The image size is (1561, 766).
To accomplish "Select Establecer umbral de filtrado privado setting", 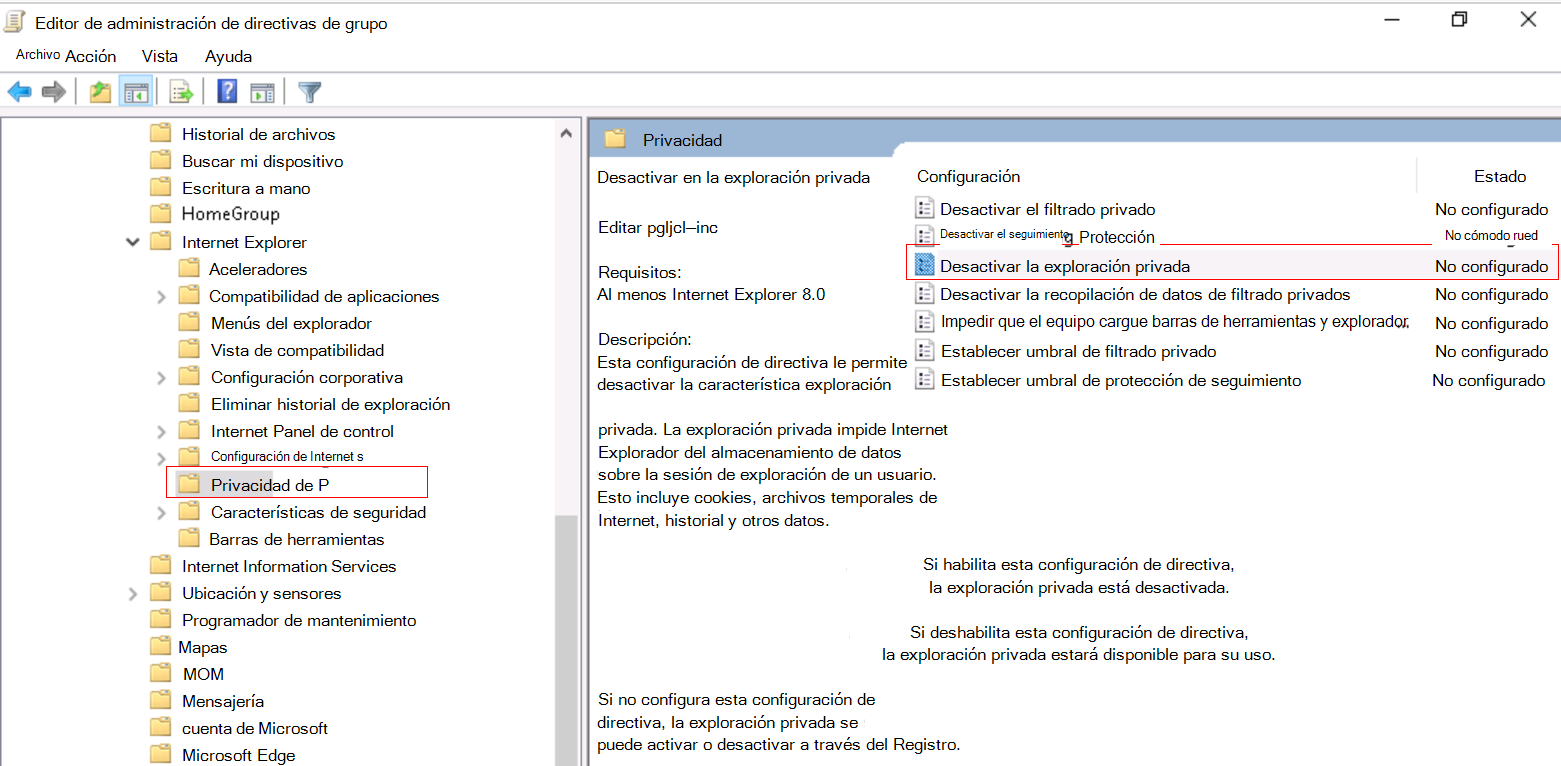I will tap(1078, 351).
